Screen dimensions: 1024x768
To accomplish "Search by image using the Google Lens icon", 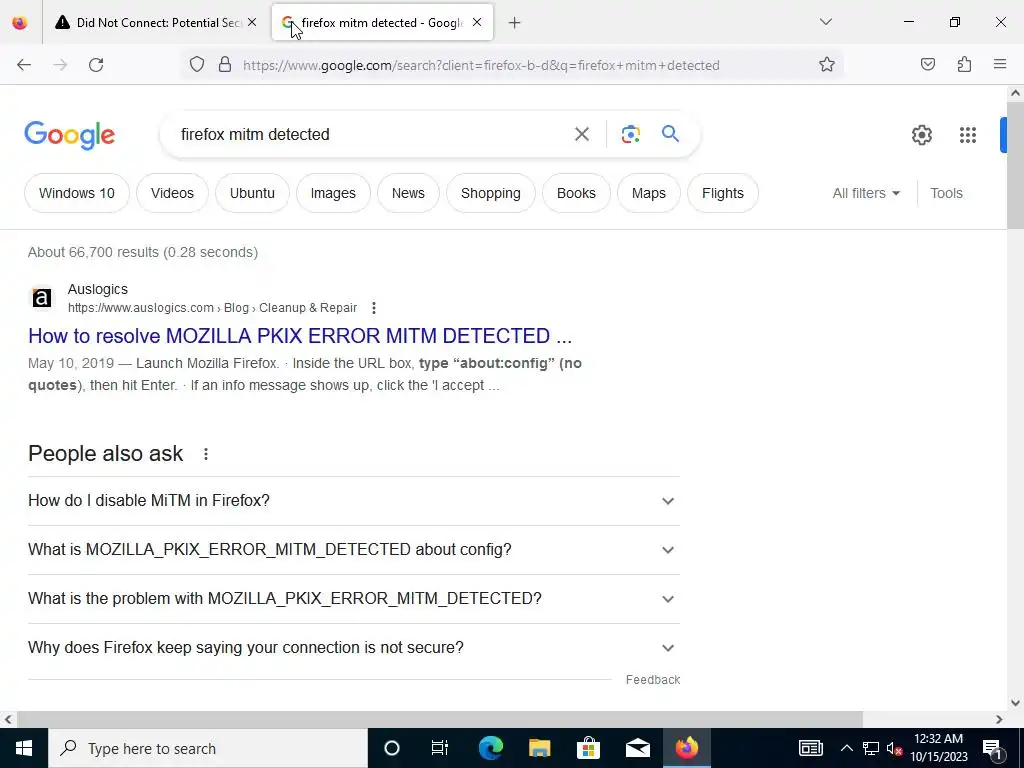I will (x=631, y=135).
